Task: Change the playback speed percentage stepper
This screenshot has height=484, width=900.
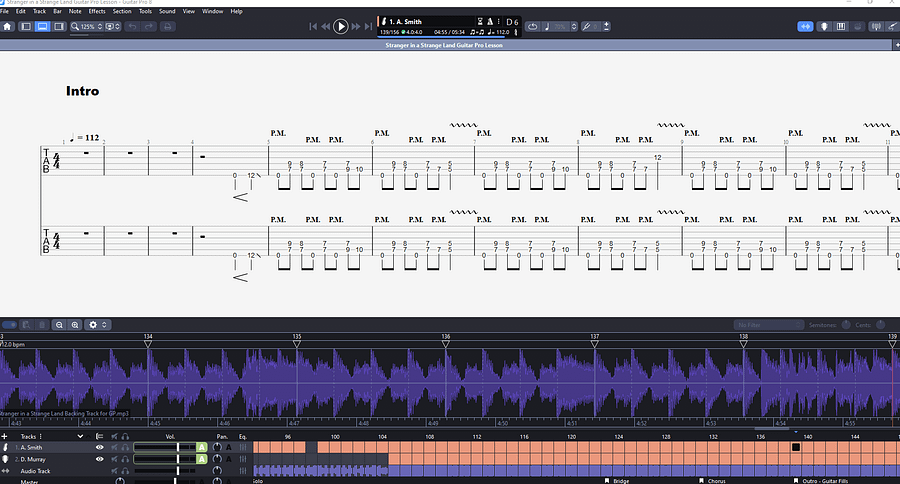Action: pyautogui.click(x=573, y=26)
